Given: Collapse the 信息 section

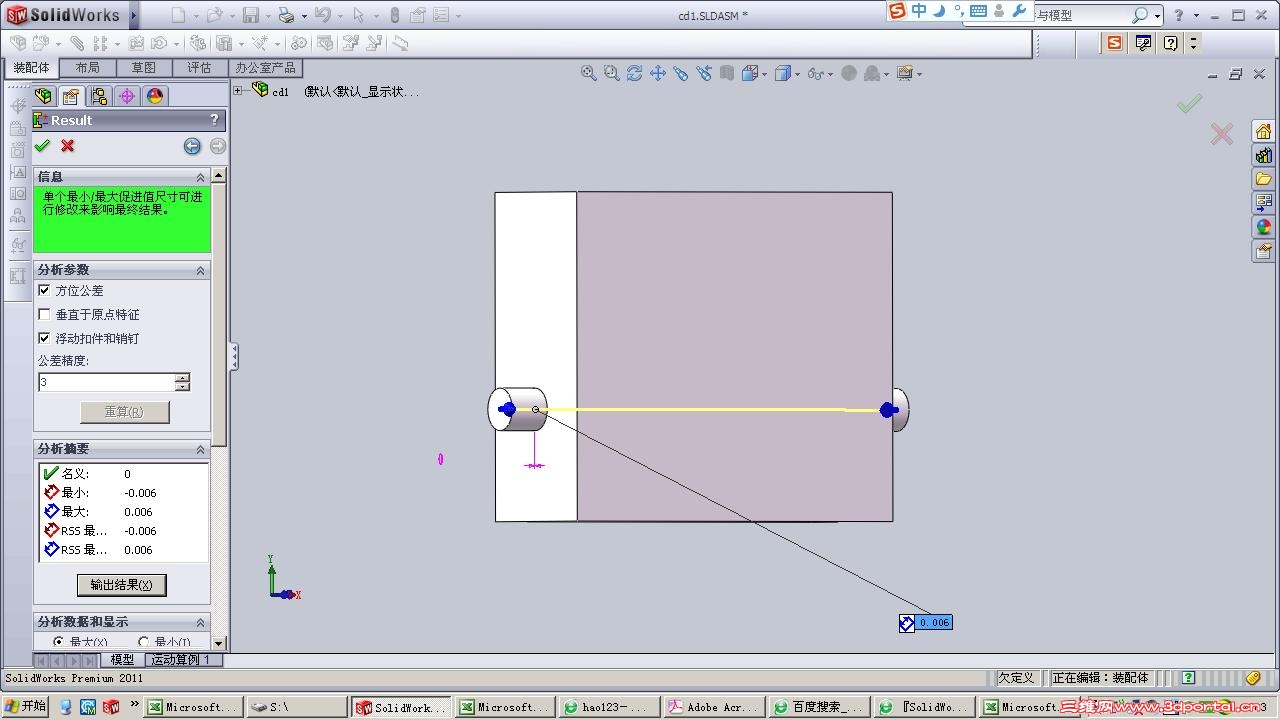Looking at the screenshot, I should 200,177.
